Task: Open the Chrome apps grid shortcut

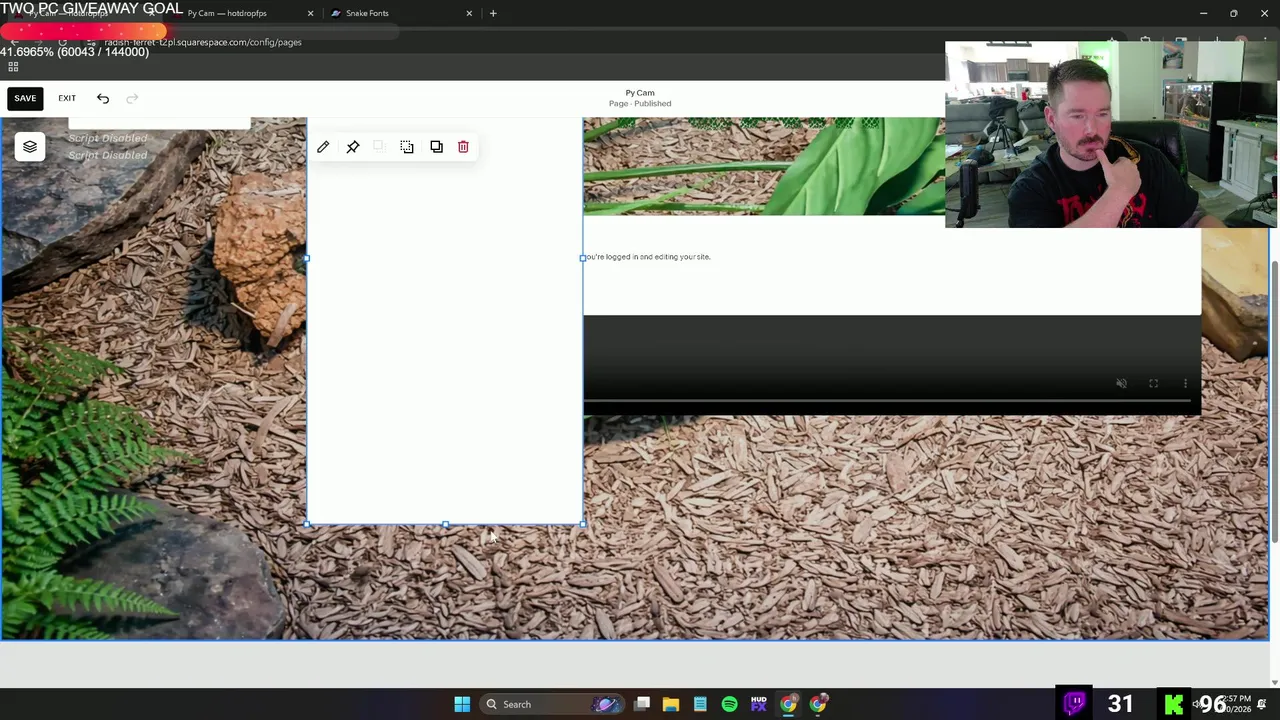Action: pyautogui.click(x=13, y=67)
